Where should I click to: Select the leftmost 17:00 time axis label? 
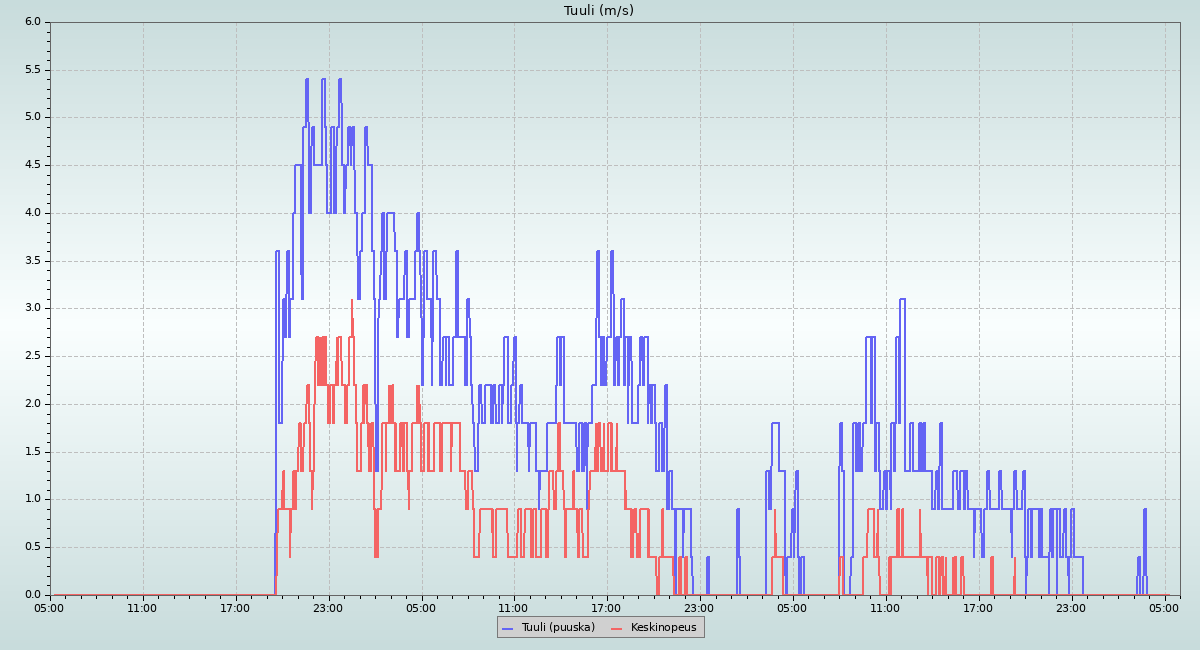tap(236, 608)
